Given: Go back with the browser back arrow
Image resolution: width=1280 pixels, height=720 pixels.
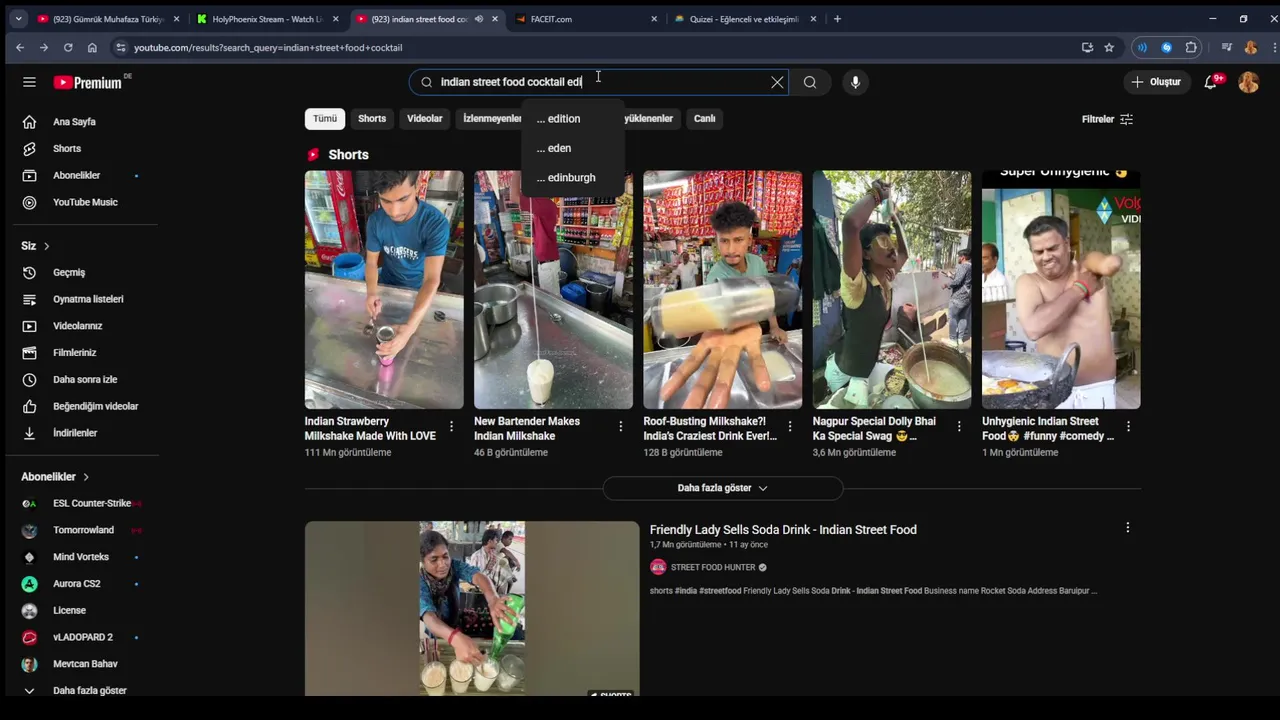Looking at the screenshot, I should click(20, 47).
